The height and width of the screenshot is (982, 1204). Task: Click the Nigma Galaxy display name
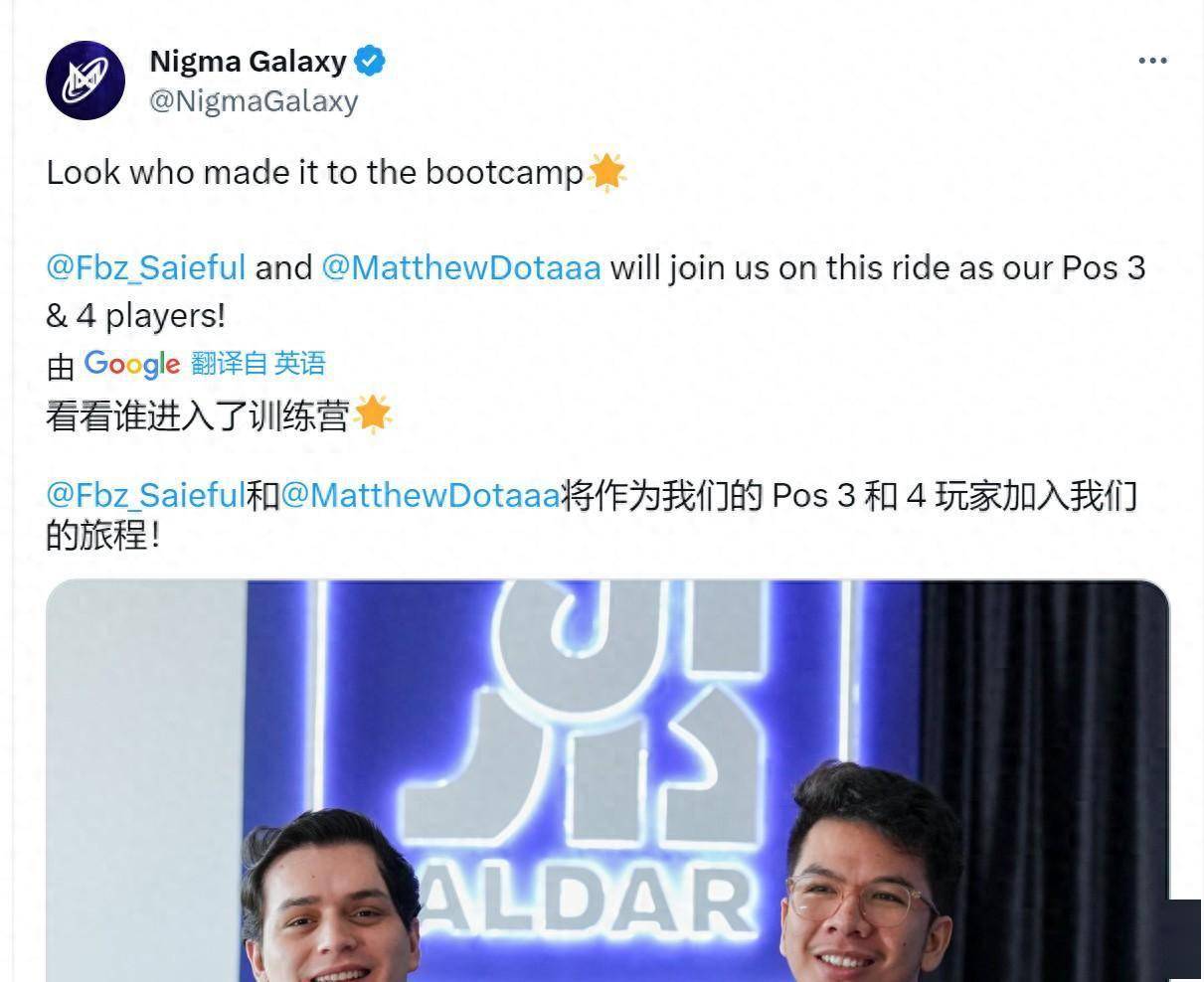point(248,61)
